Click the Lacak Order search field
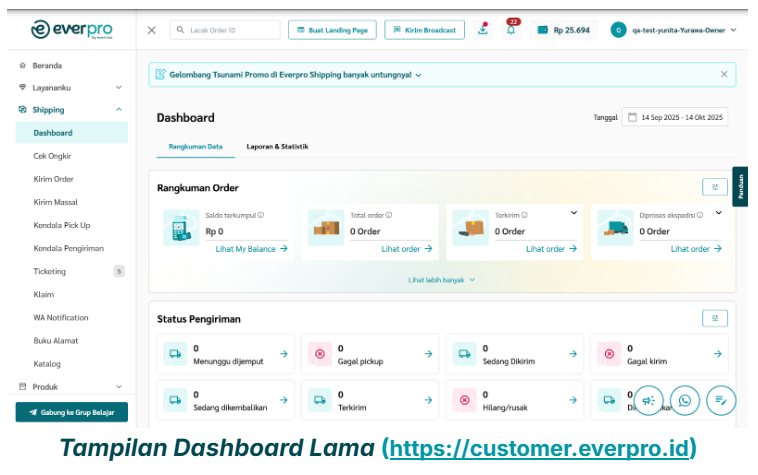758x475 pixels. point(225,30)
